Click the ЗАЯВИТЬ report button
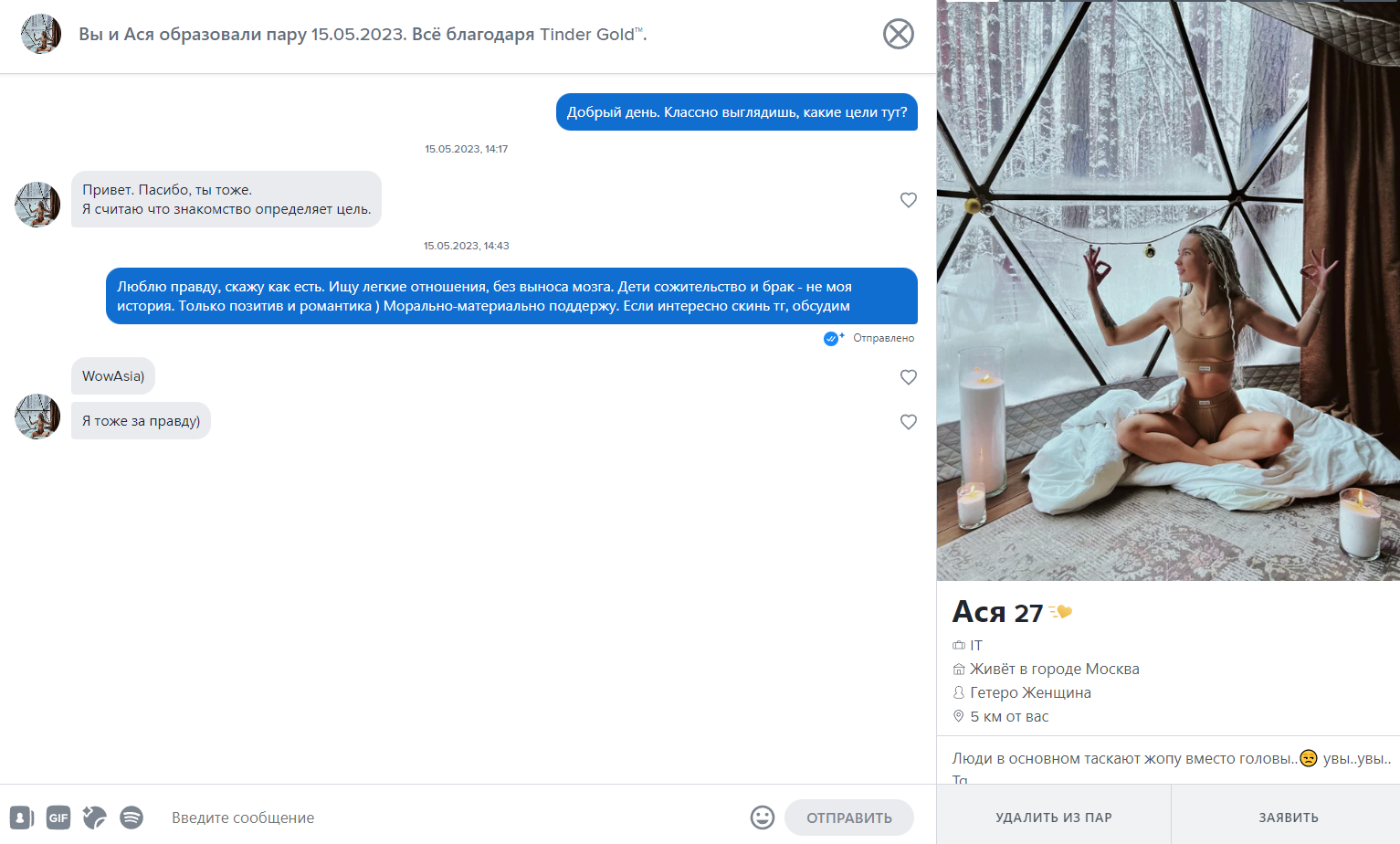 pos(1288,818)
